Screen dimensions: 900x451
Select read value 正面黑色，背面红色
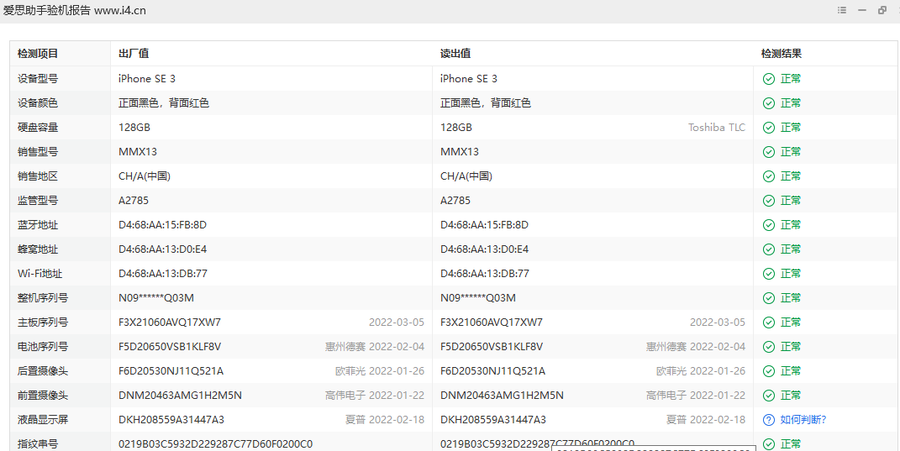486,103
